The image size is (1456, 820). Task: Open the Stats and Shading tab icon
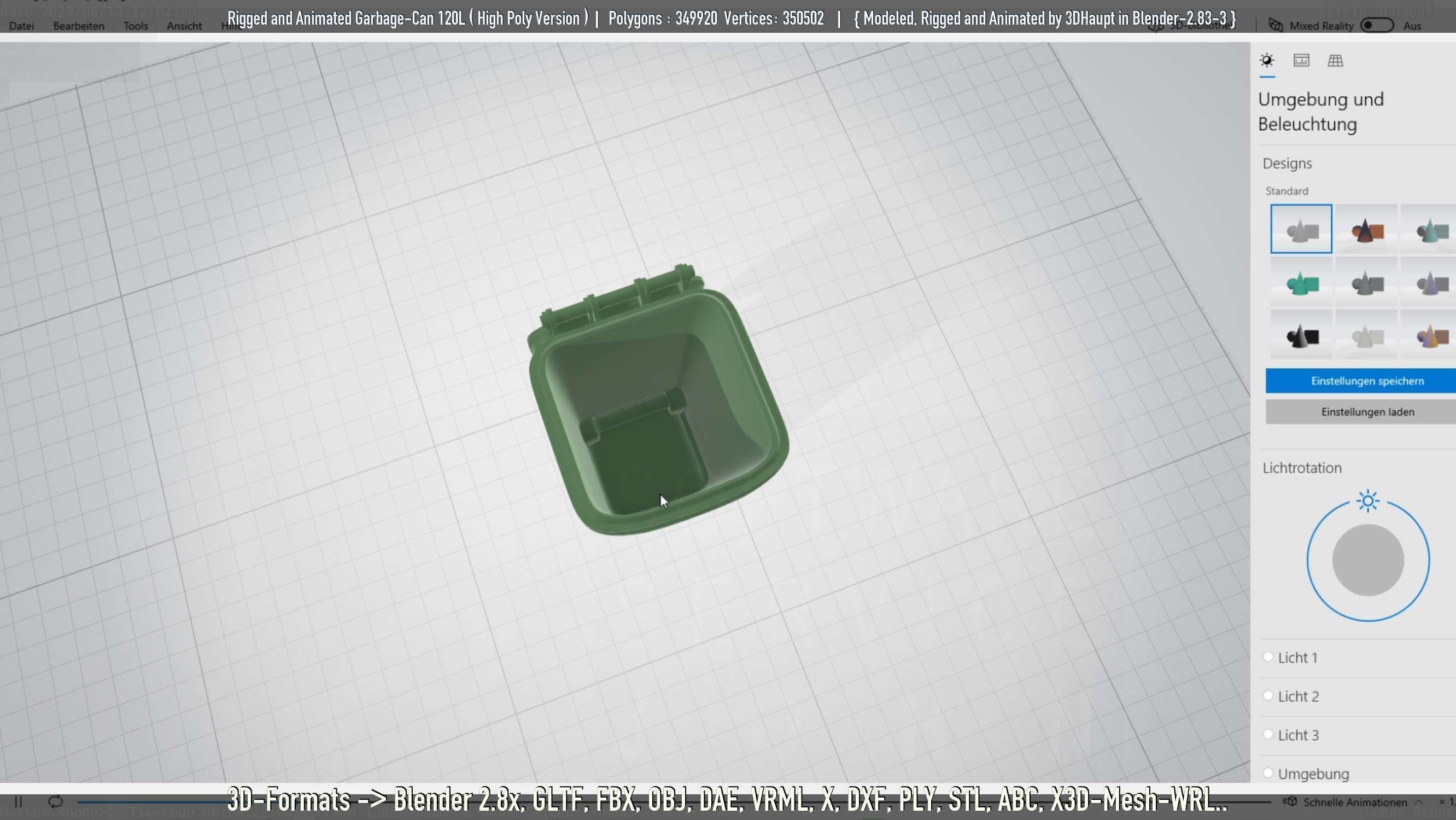click(x=1301, y=60)
